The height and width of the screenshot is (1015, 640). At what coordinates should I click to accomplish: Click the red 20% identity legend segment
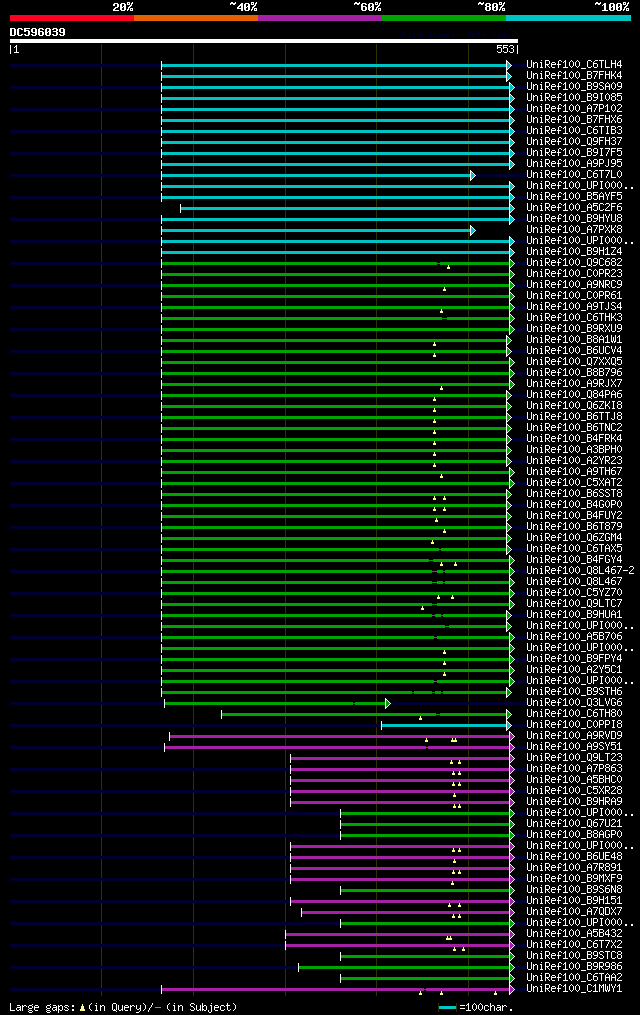(72, 18)
